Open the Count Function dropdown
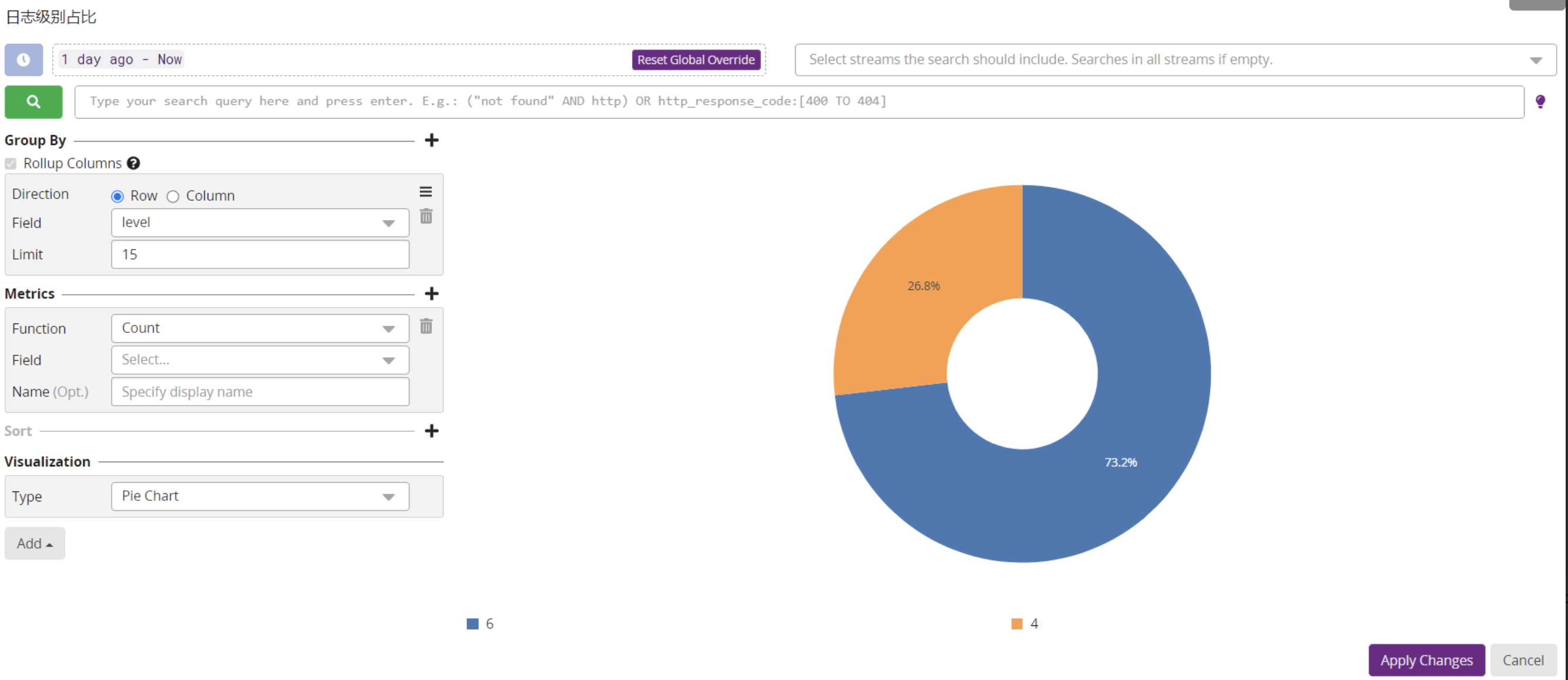 [260, 328]
